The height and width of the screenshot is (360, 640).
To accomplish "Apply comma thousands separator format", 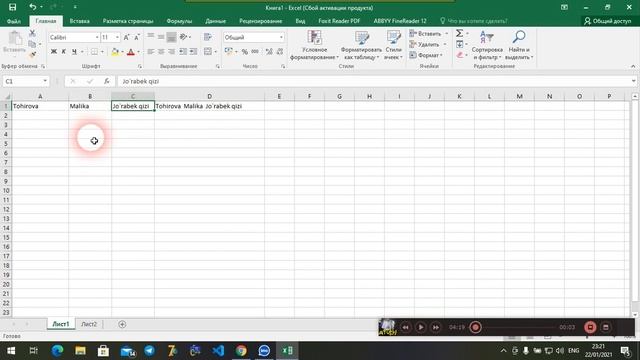I will (255, 51).
